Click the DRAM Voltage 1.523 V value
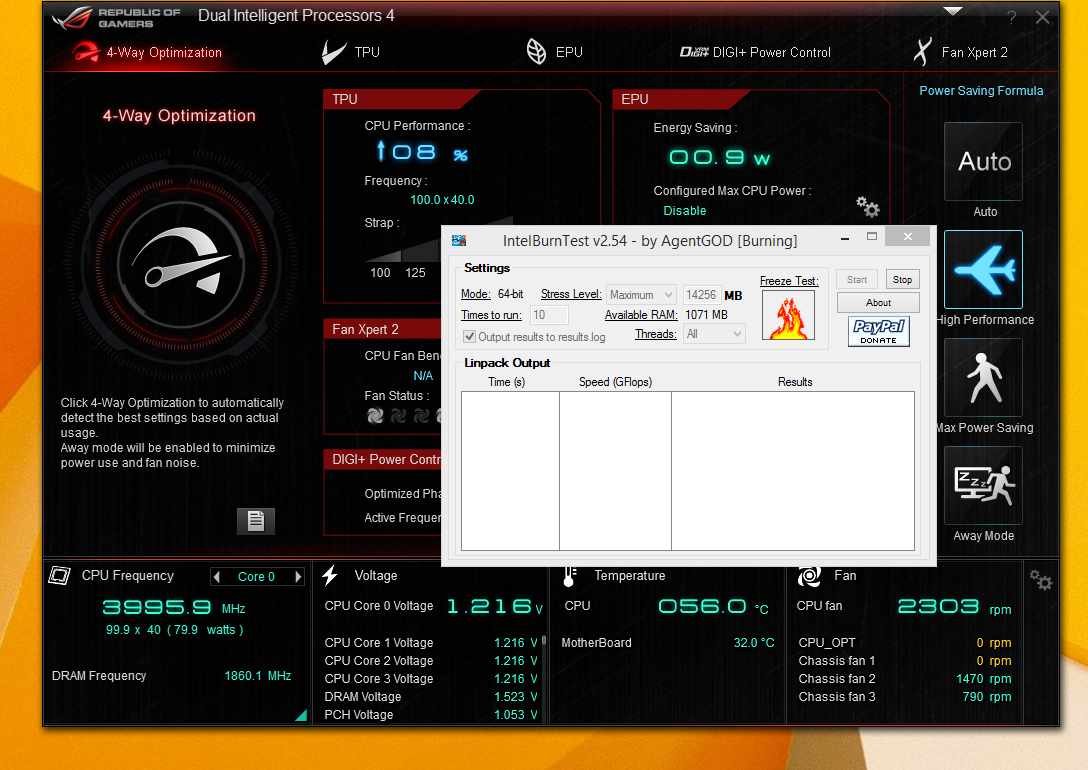 click(x=516, y=696)
